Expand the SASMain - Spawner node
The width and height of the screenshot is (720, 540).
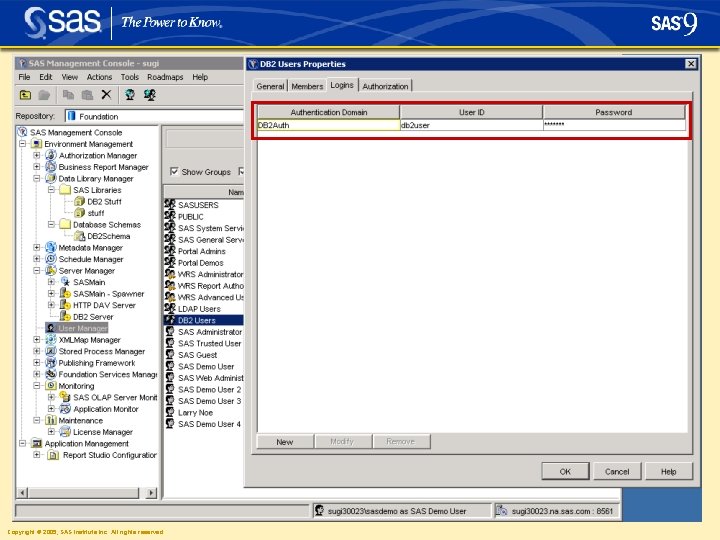point(51,293)
